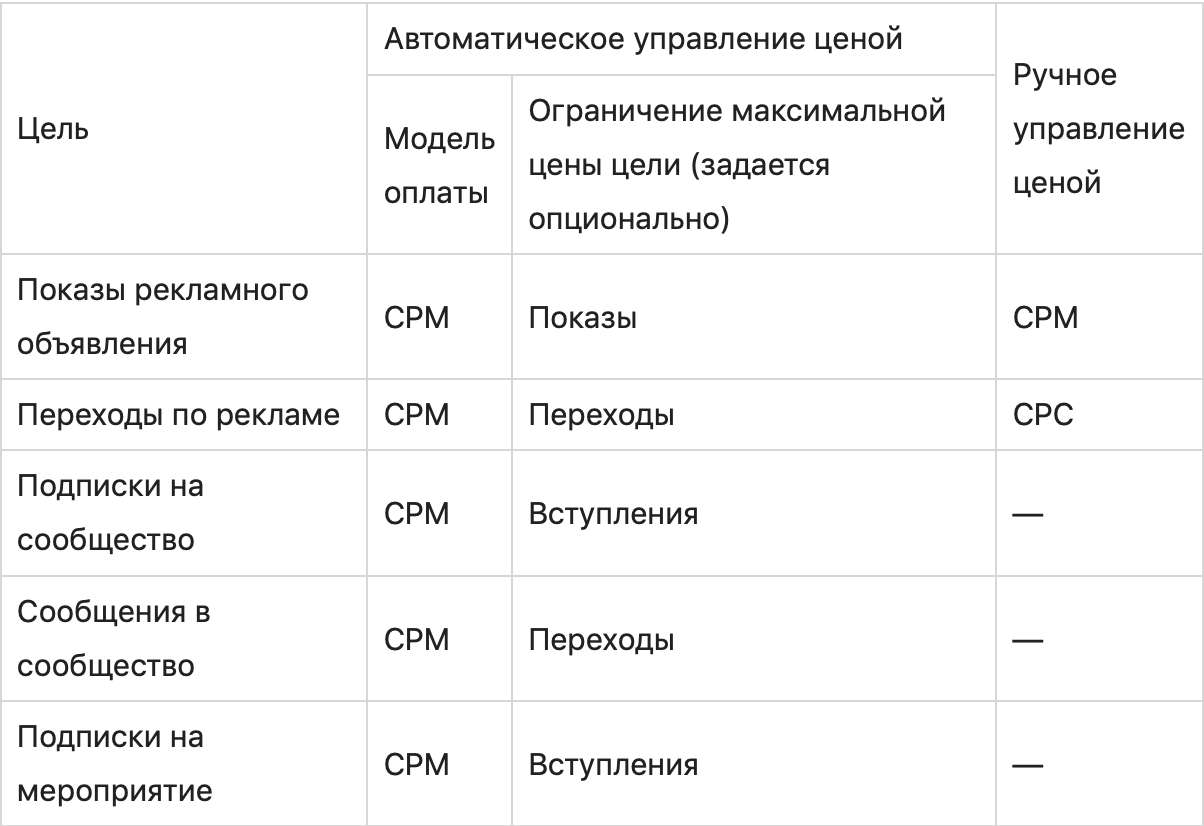
Task: Click the "CPC" cell
Action: (1043, 415)
